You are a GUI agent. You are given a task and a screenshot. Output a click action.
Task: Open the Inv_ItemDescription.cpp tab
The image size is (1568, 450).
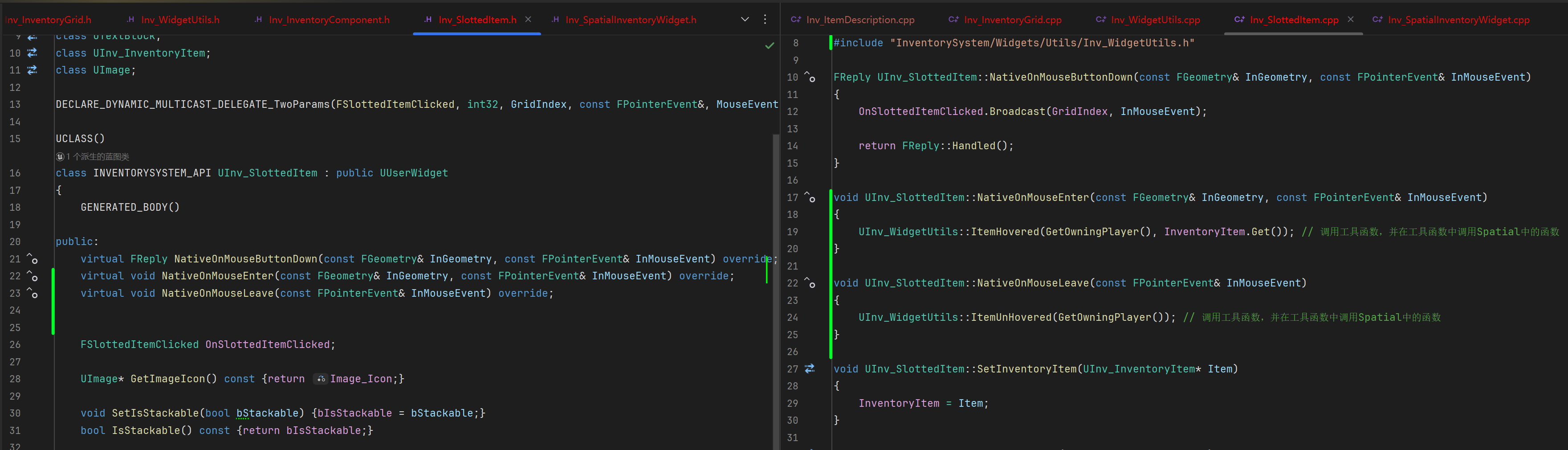click(x=853, y=20)
